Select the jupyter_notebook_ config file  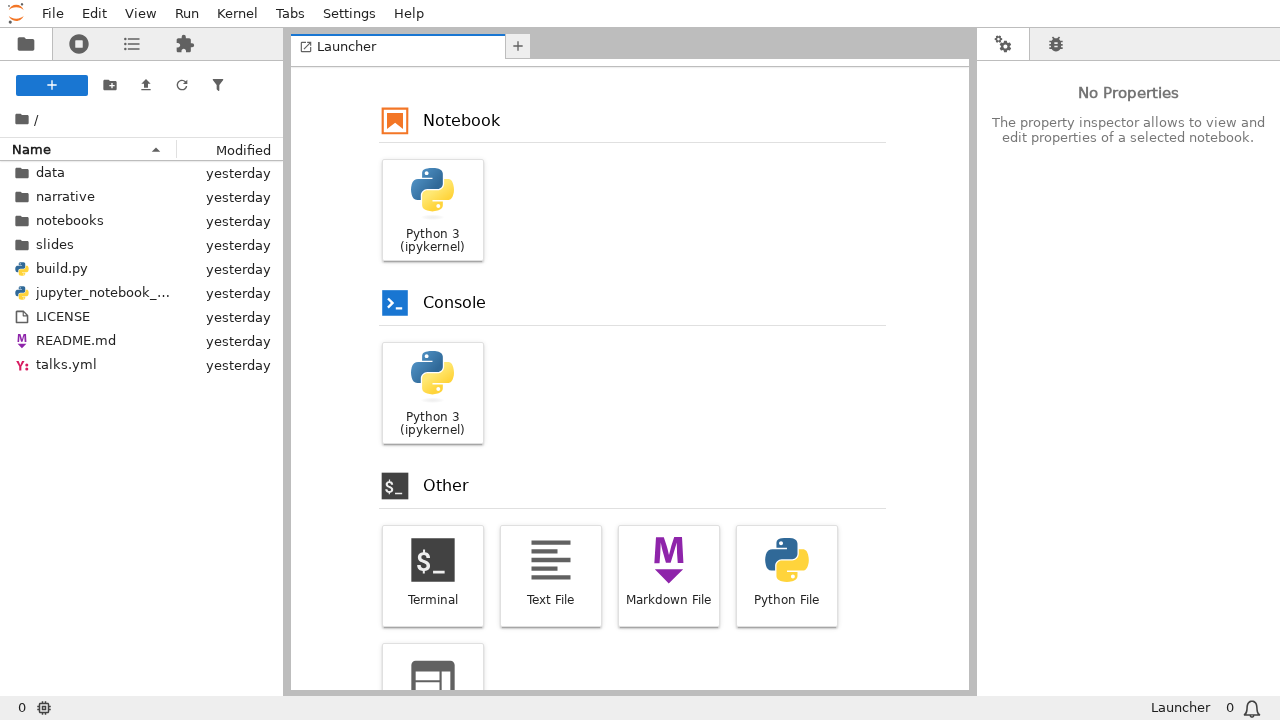(141, 293)
